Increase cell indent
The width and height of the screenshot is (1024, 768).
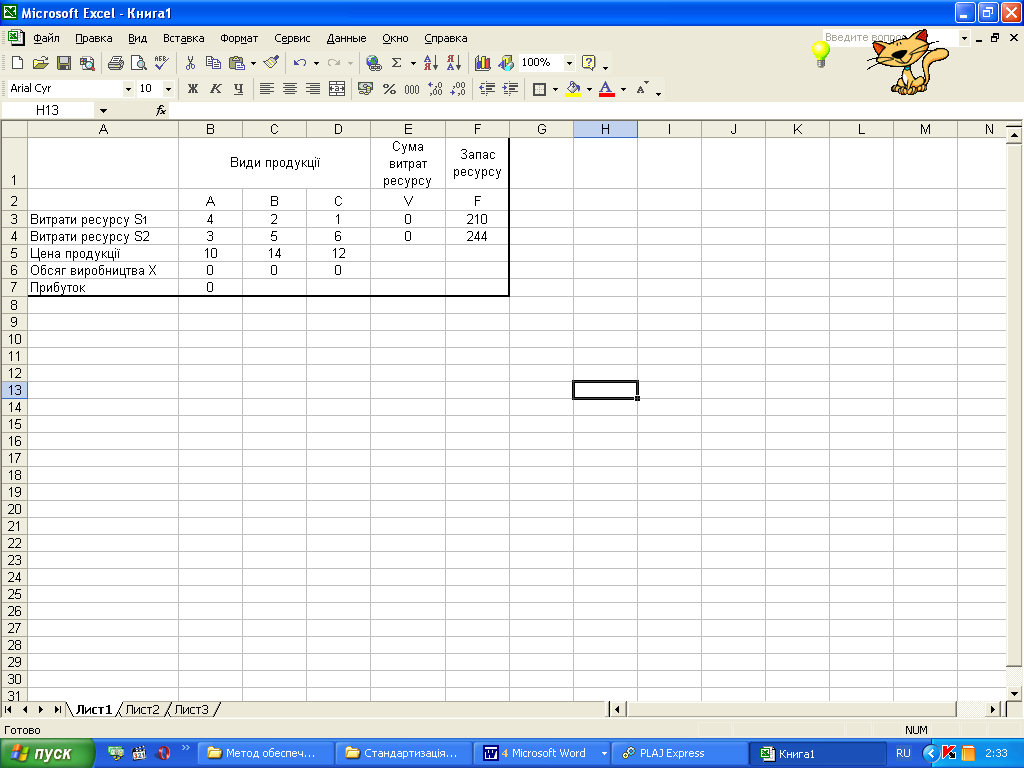510,89
